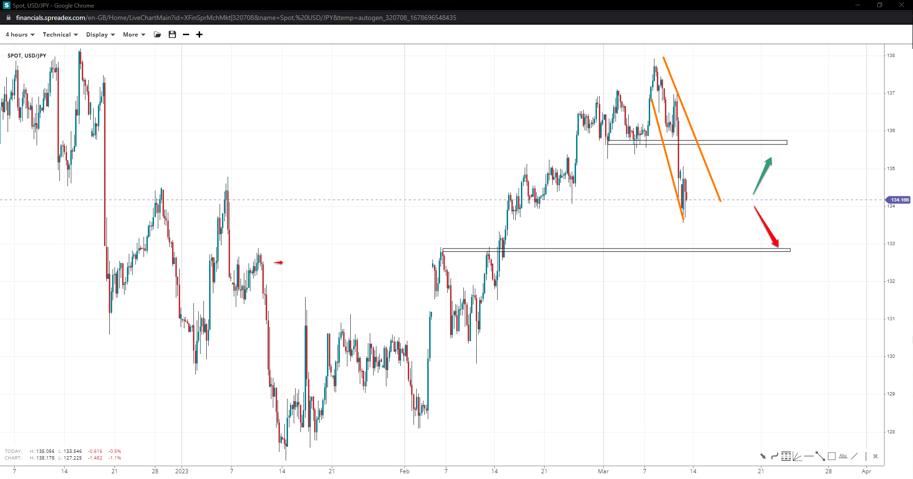
Task: Select the horizontal line drawing tool
Action: (x=809, y=456)
